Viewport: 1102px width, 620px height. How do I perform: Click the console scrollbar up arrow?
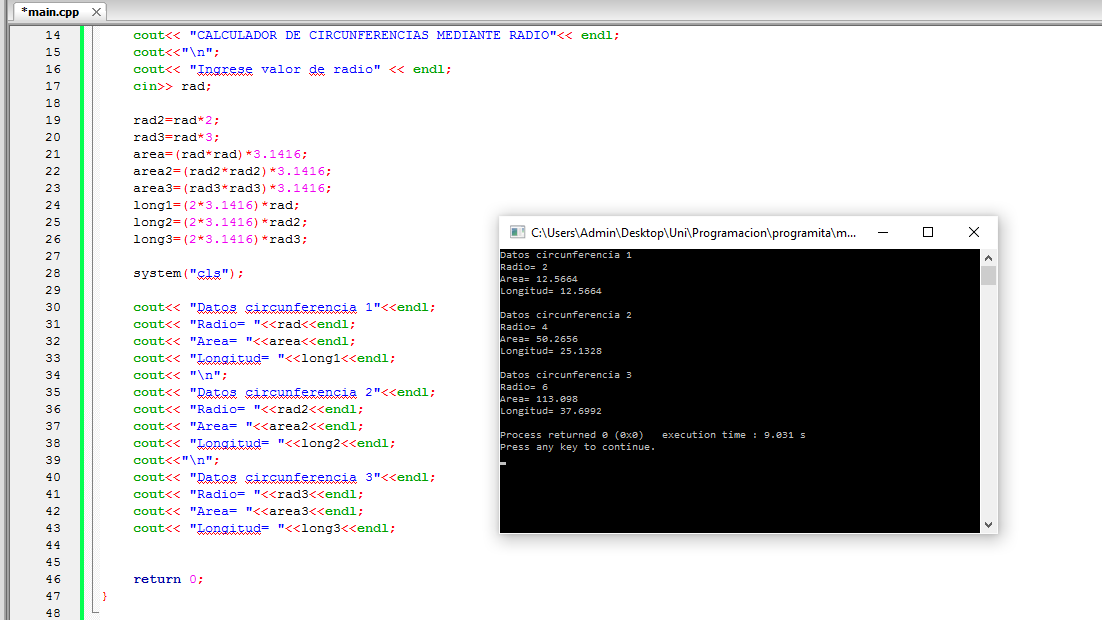tap(987, 257)
